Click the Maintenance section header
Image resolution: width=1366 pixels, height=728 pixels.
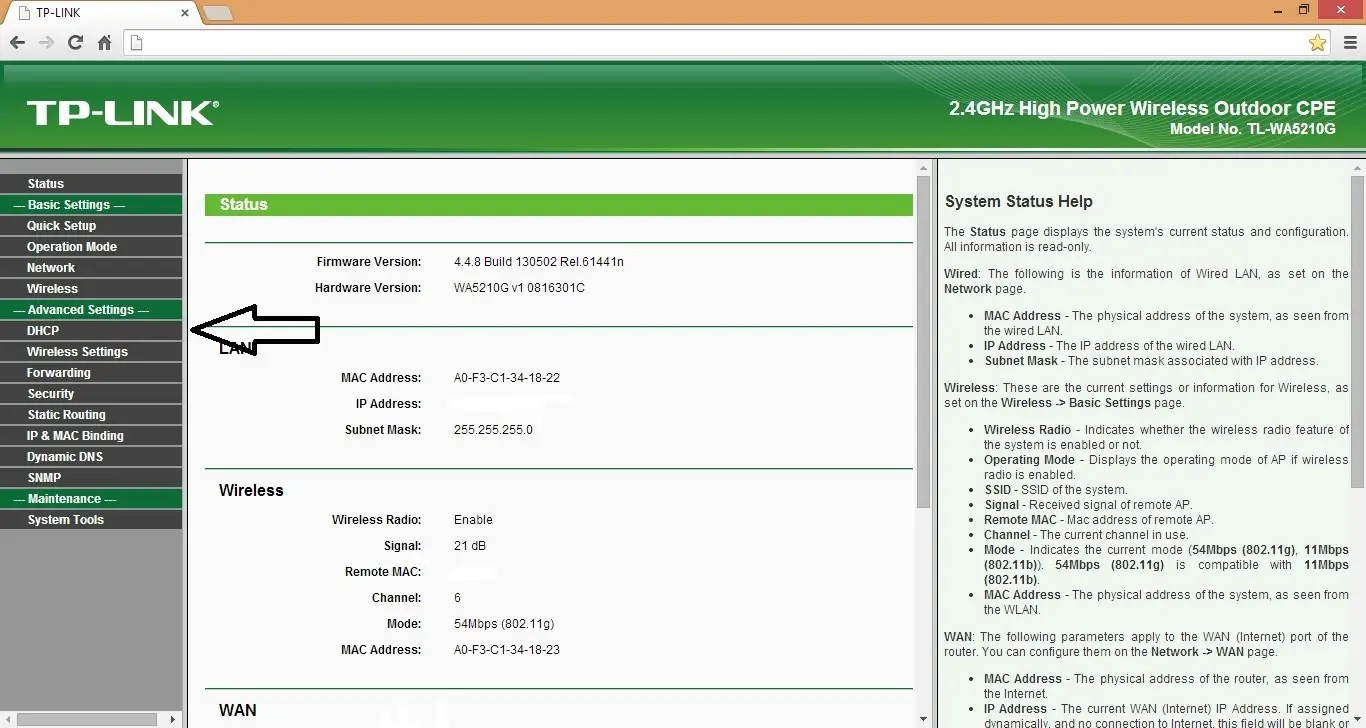coord(91,499)
